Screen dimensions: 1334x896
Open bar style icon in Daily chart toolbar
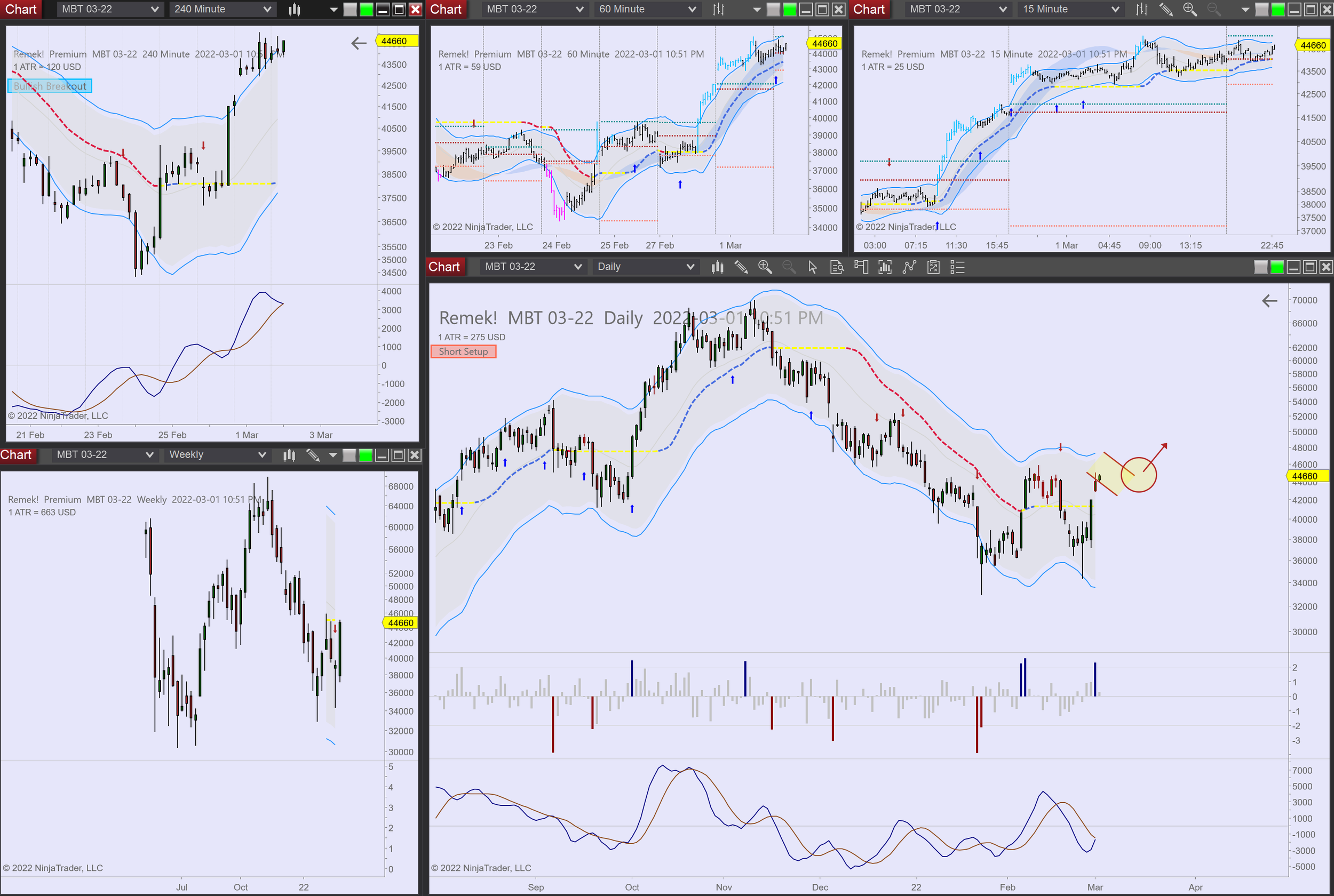point(717,267)
